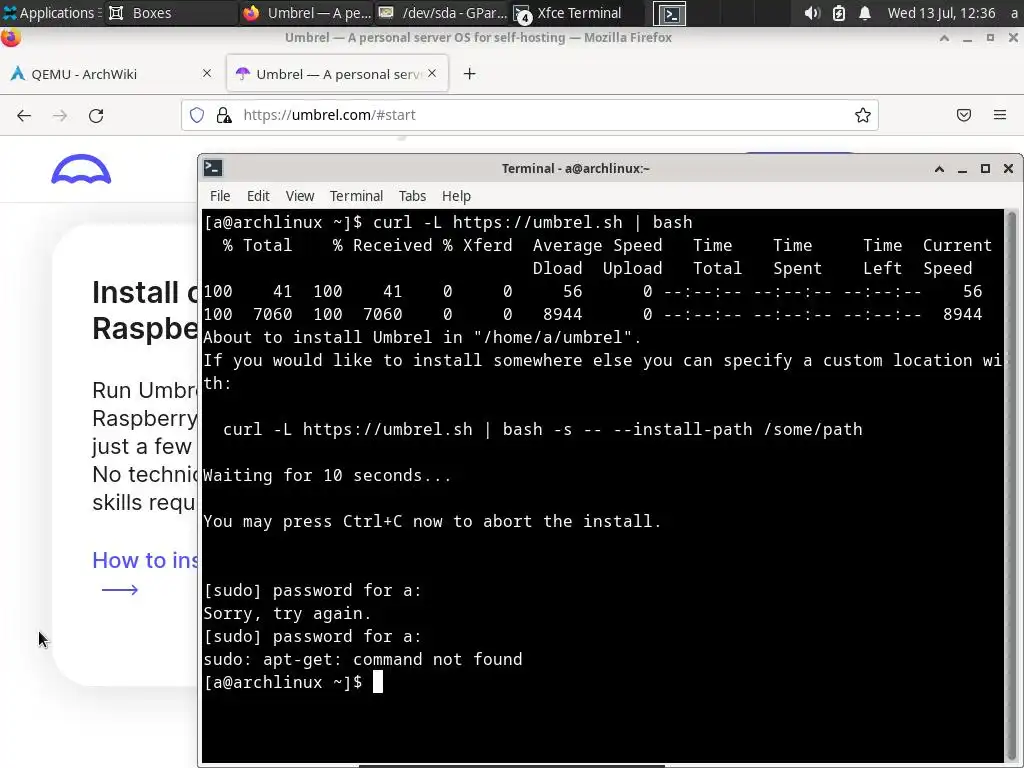
Task: Open the terminal Help menu
Action: click(456, 196)
